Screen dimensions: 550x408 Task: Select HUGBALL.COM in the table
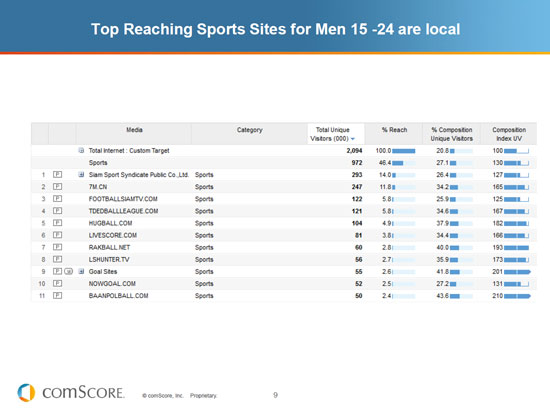point(110,223)
